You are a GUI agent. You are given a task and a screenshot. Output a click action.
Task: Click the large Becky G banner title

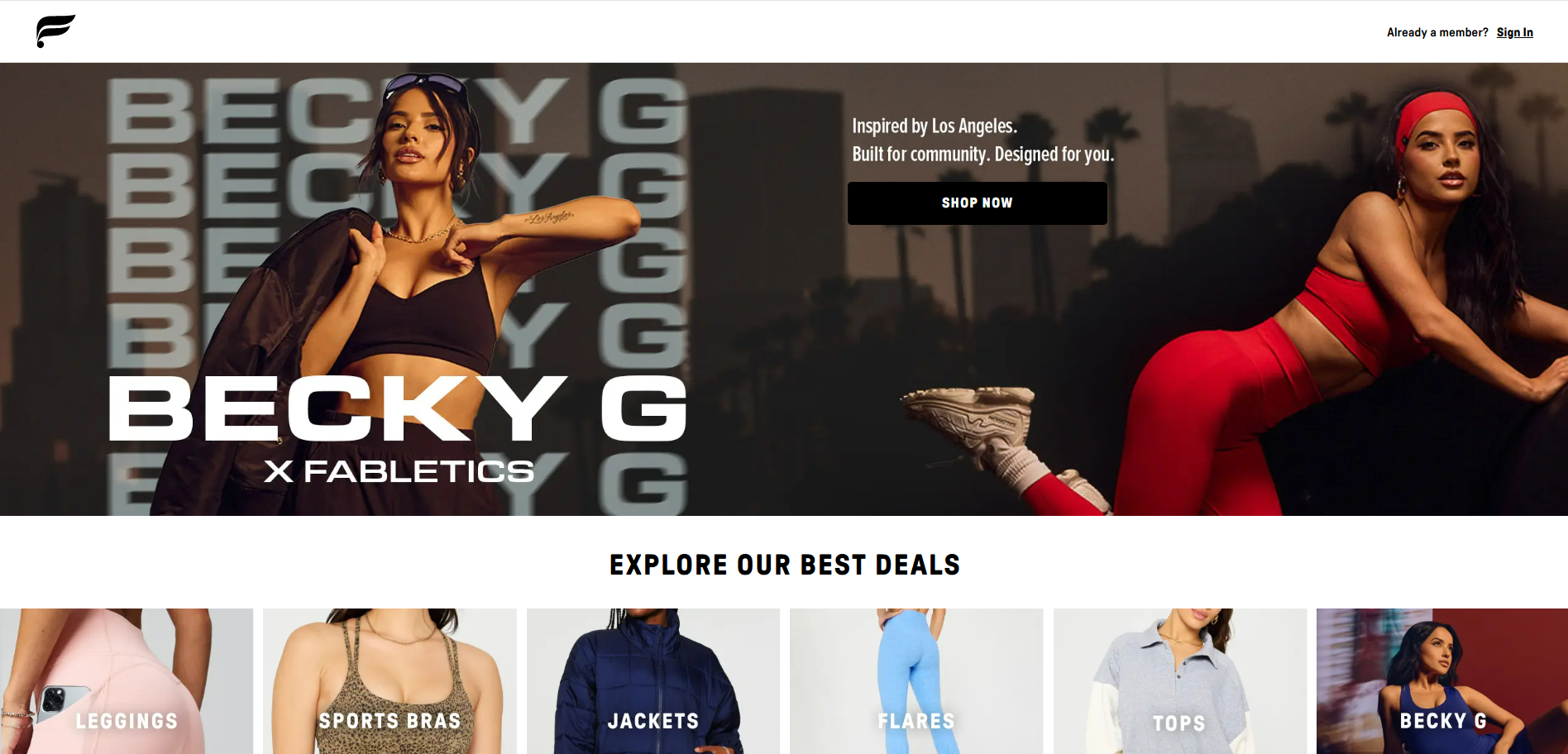coord(398,408)
